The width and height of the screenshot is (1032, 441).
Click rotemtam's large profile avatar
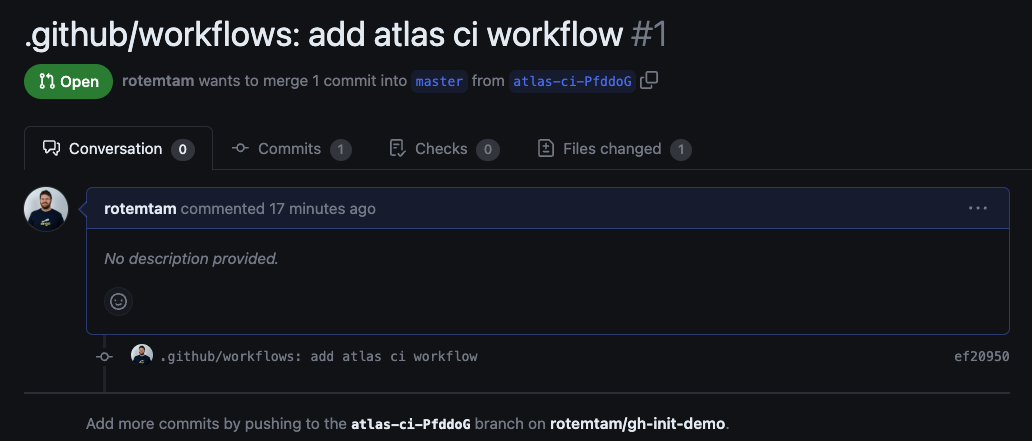click(x=46, y=209)
